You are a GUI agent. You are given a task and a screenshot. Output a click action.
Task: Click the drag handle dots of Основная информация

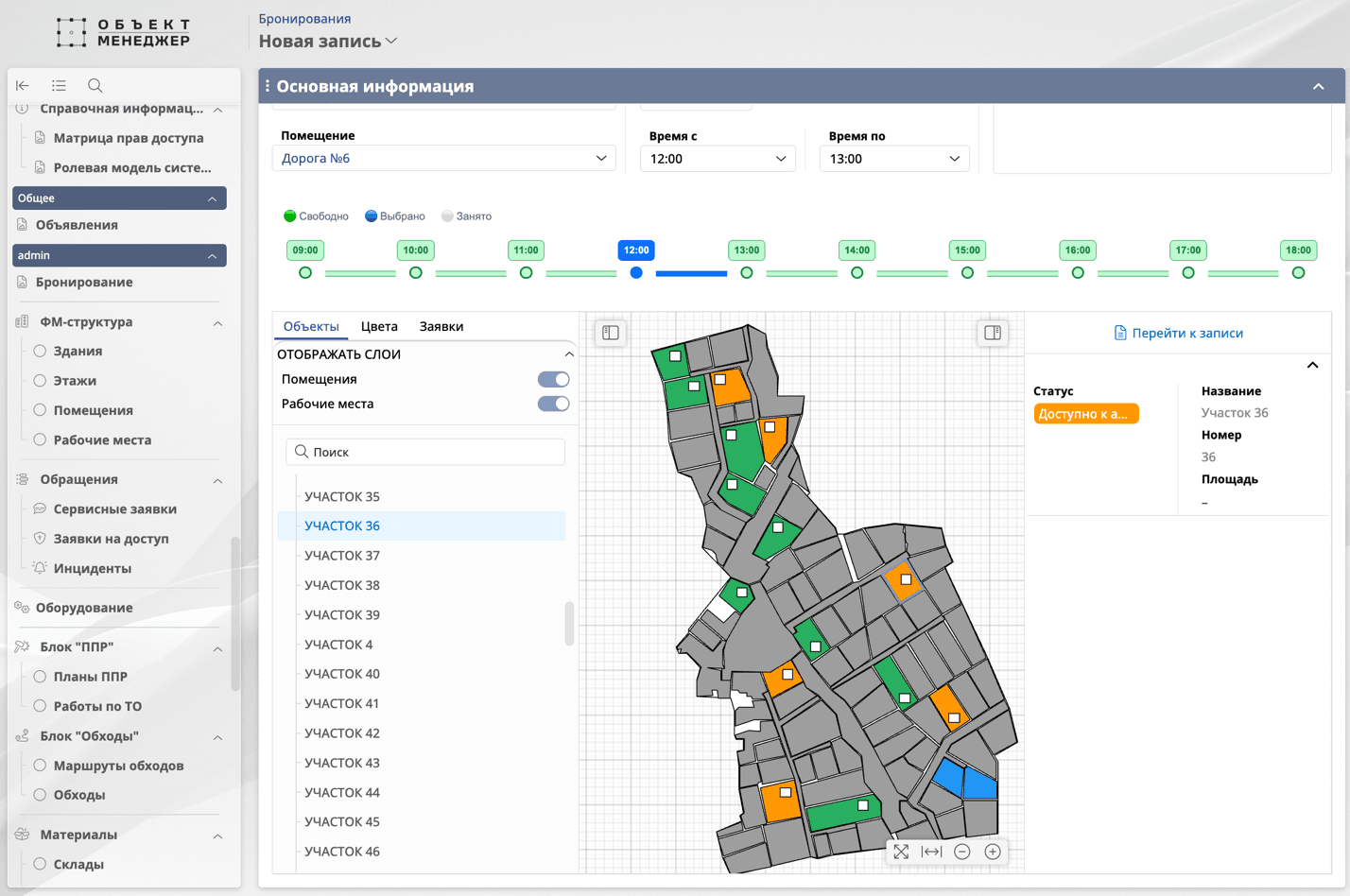tap(268, 86)
